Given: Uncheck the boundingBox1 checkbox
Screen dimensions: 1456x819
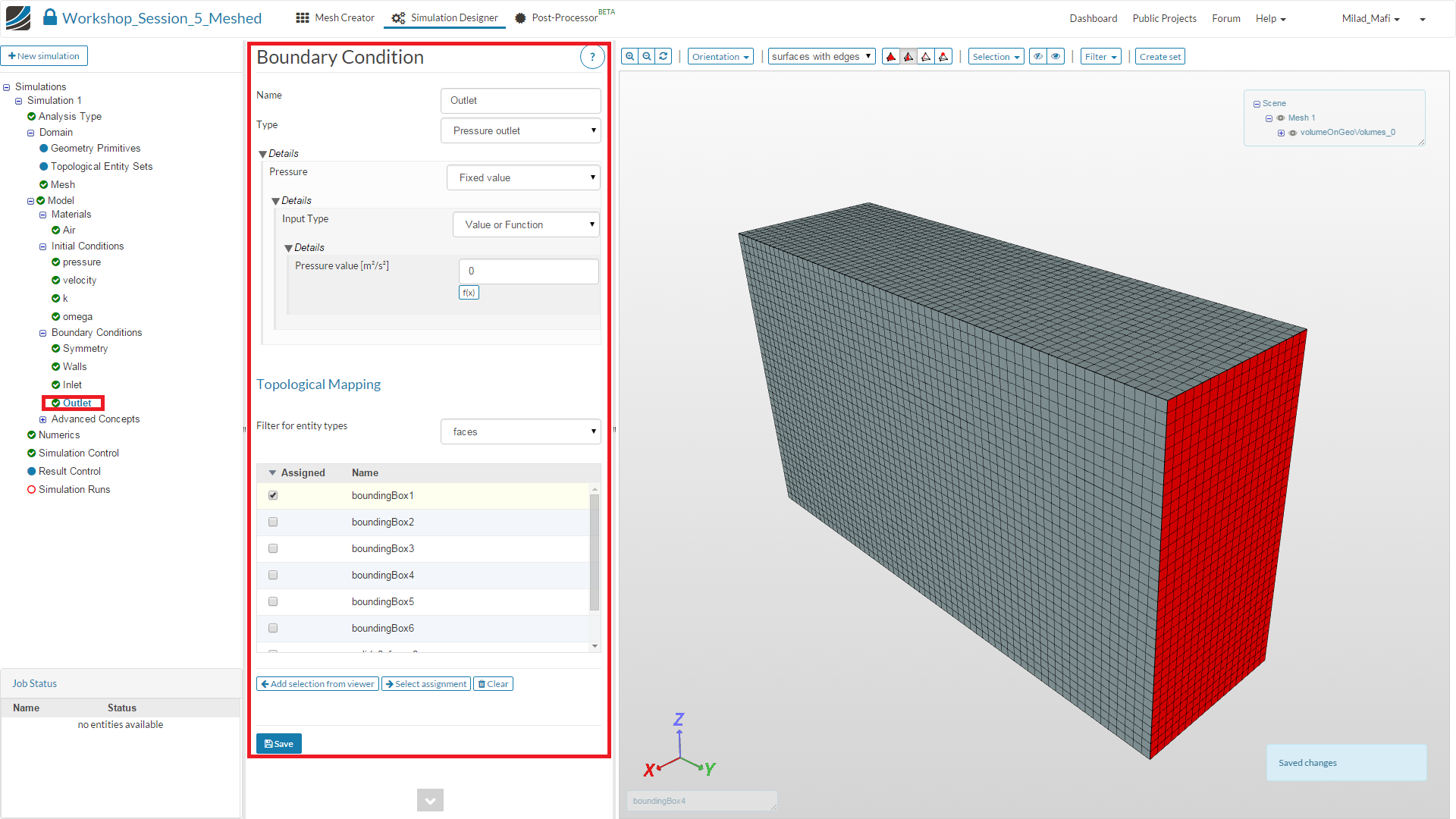Looking at the screenshot, I should click(x=273, y=495).
